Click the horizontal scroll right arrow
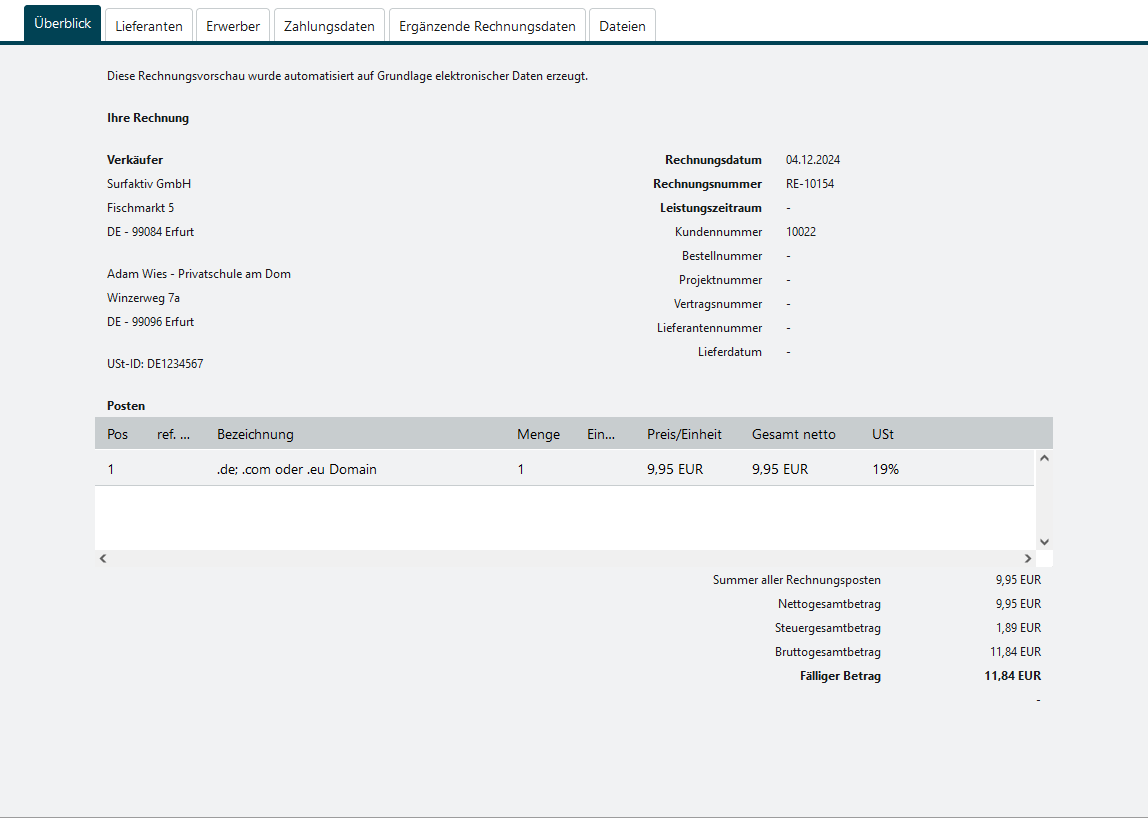Viewport: 1148px width, 818px height. pyautogui.click(x=1027, y=558)
